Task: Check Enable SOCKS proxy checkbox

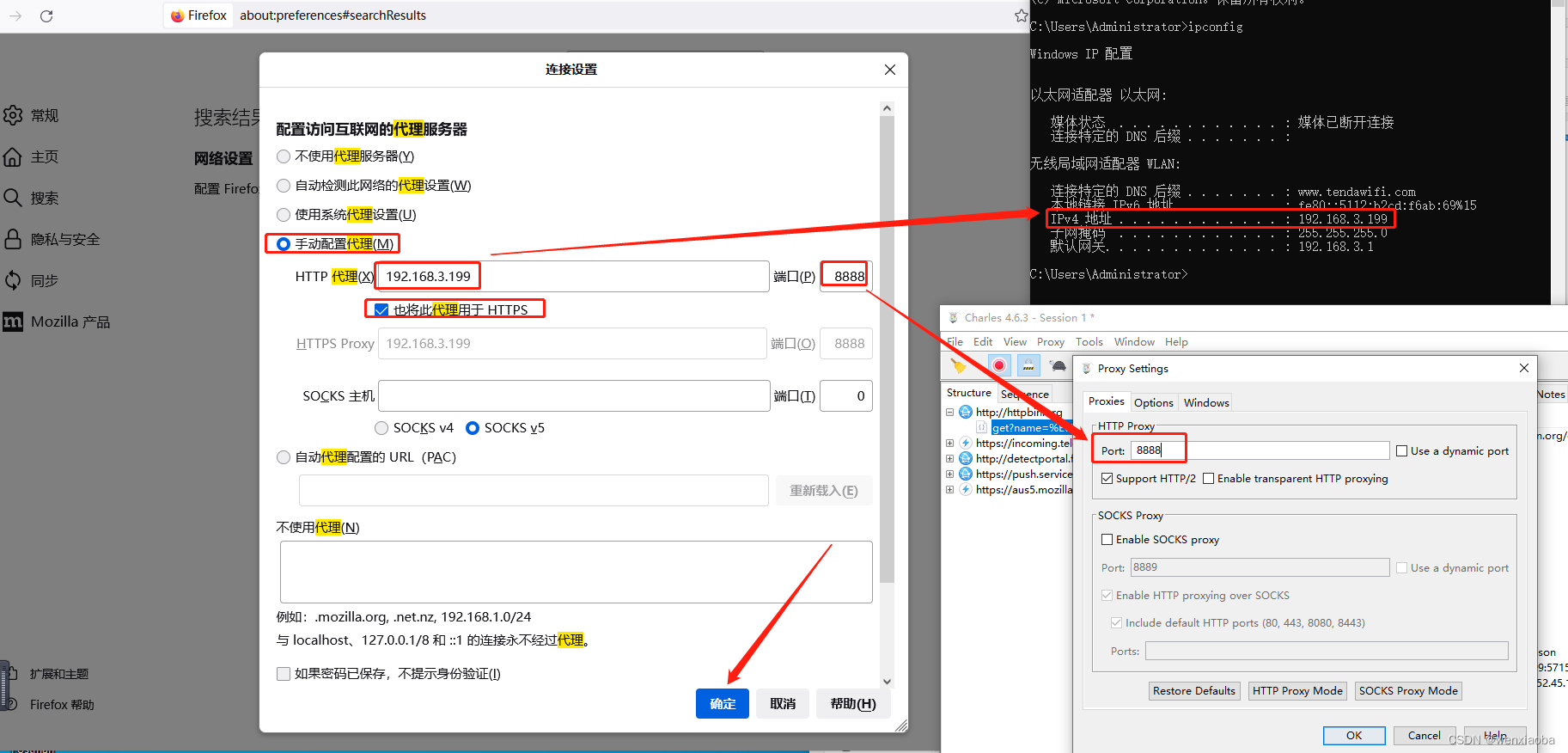Action: [1107, 540]
